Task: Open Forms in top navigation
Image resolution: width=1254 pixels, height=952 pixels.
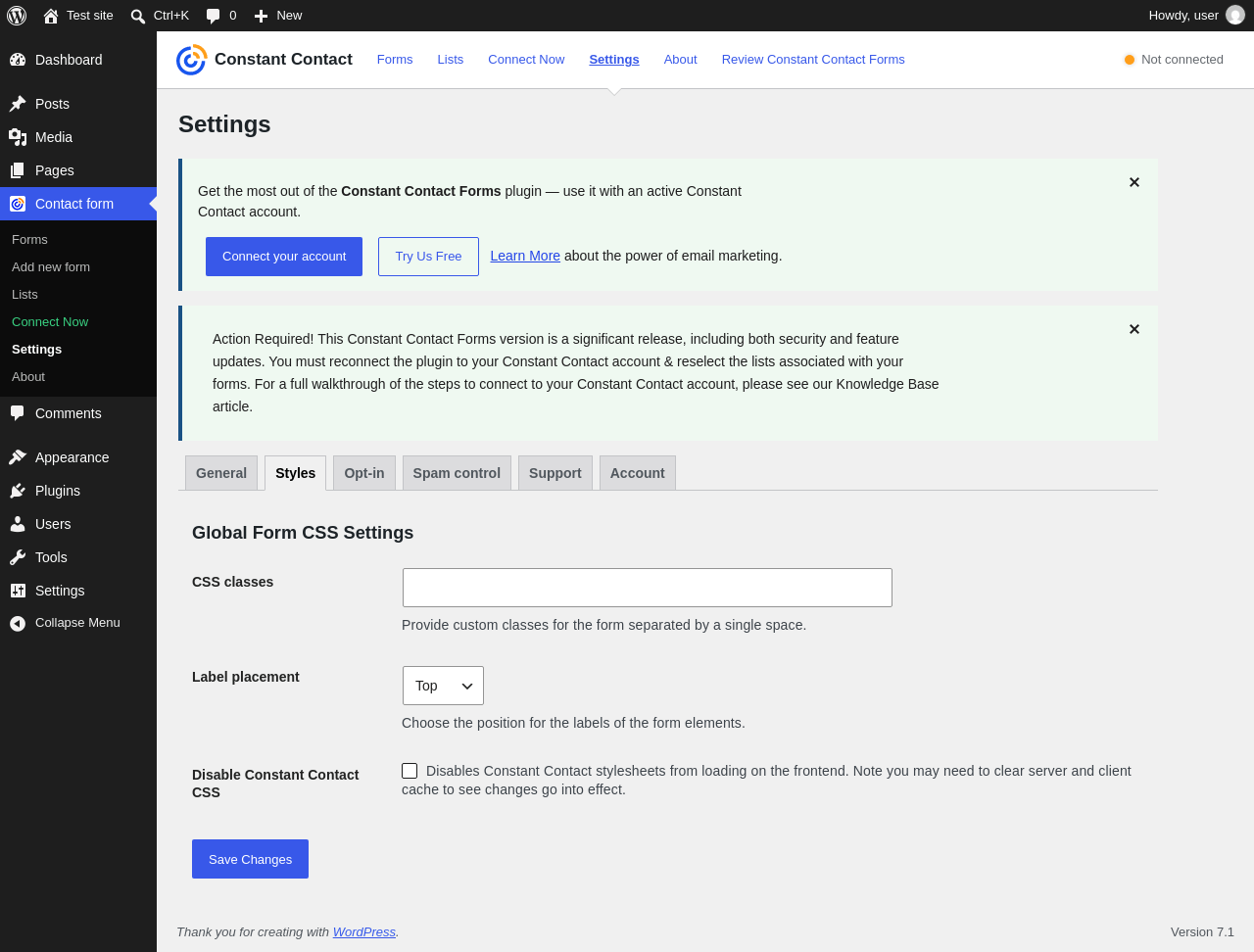Action: point(395,60)
